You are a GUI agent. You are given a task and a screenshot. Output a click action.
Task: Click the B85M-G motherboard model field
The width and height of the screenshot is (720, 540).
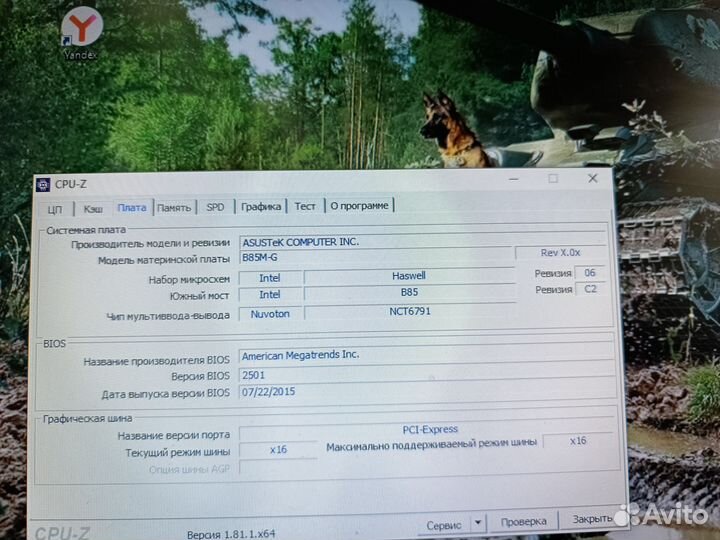[376, 257]
